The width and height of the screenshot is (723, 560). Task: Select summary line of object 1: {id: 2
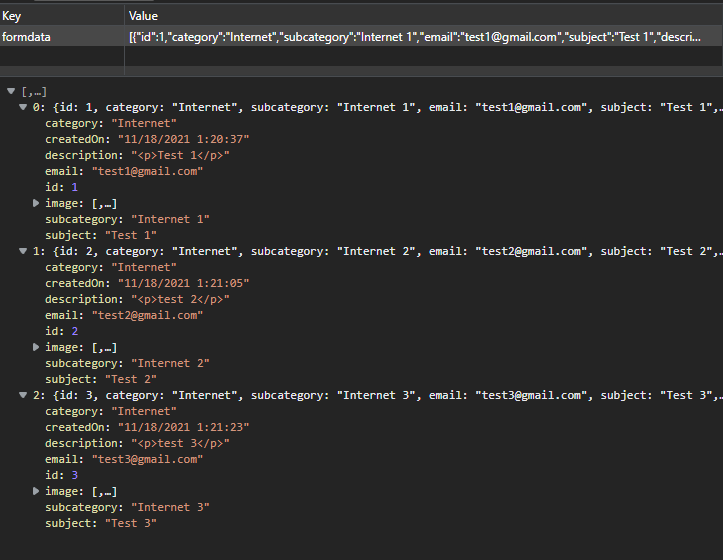pyautogui.click(x=377, y=251)
